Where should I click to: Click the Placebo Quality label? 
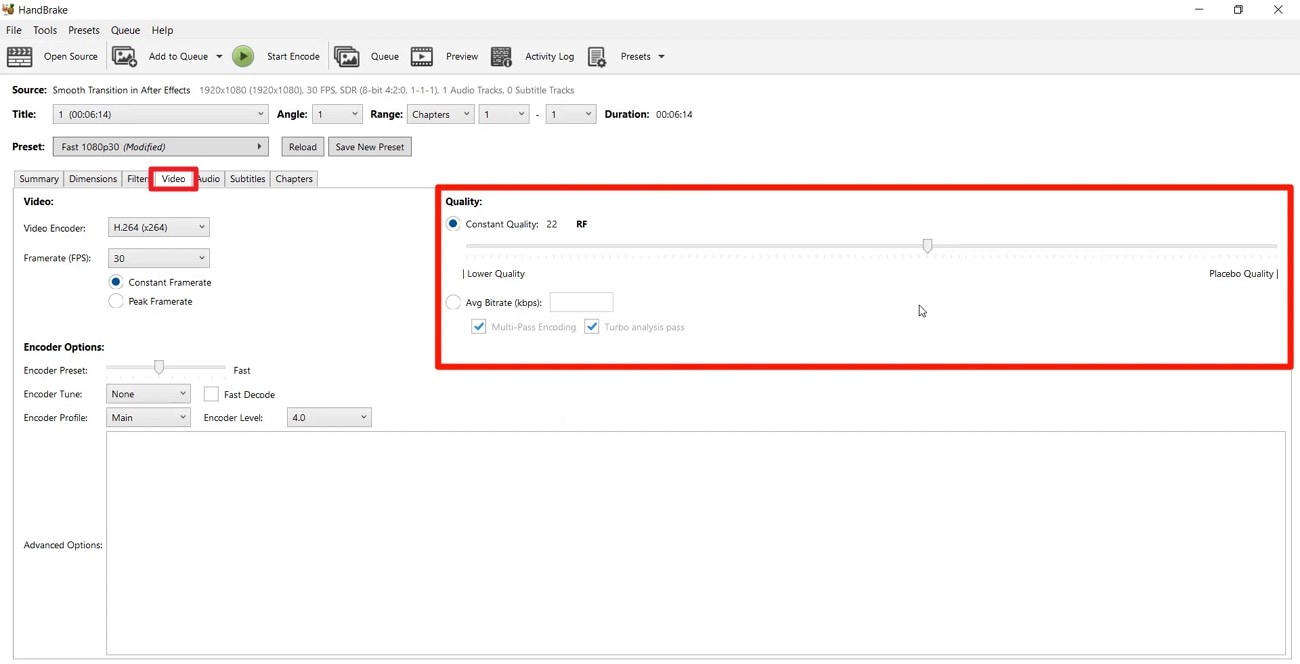pyautogui.click(x=1241, y=274)
